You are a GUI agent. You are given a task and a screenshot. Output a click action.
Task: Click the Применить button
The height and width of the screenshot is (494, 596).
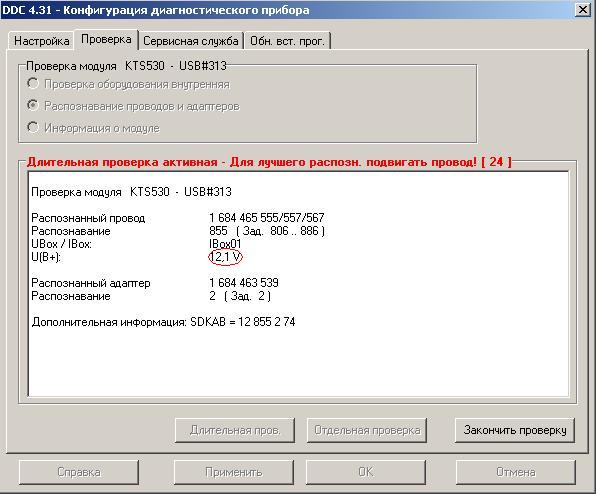[234, 472]
